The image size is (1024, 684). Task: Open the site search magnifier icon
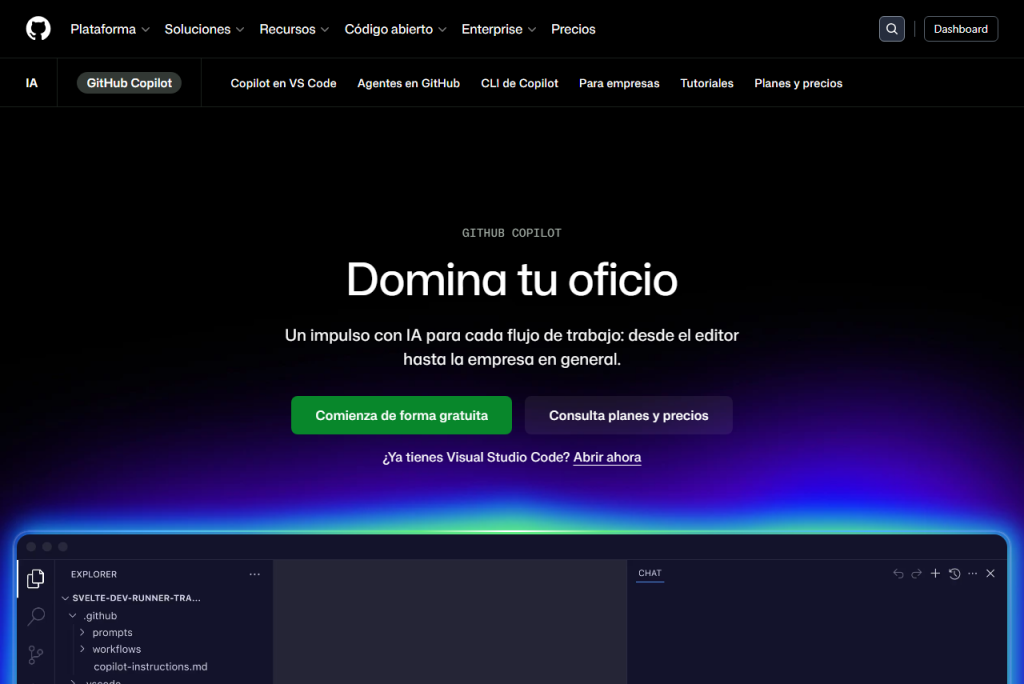tap(891, 28)
